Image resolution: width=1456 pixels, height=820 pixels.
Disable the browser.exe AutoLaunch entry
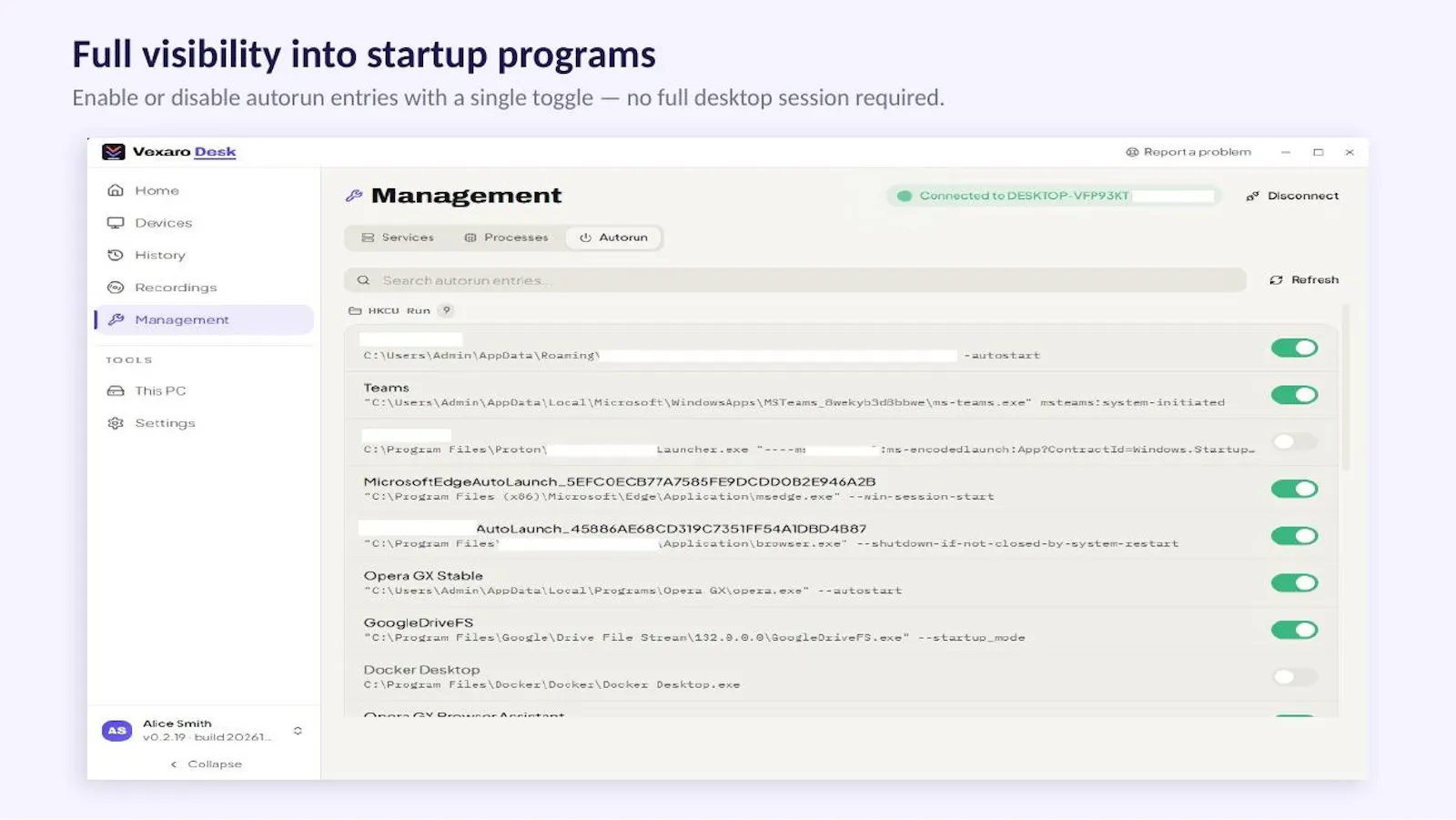click(1294, 536)
